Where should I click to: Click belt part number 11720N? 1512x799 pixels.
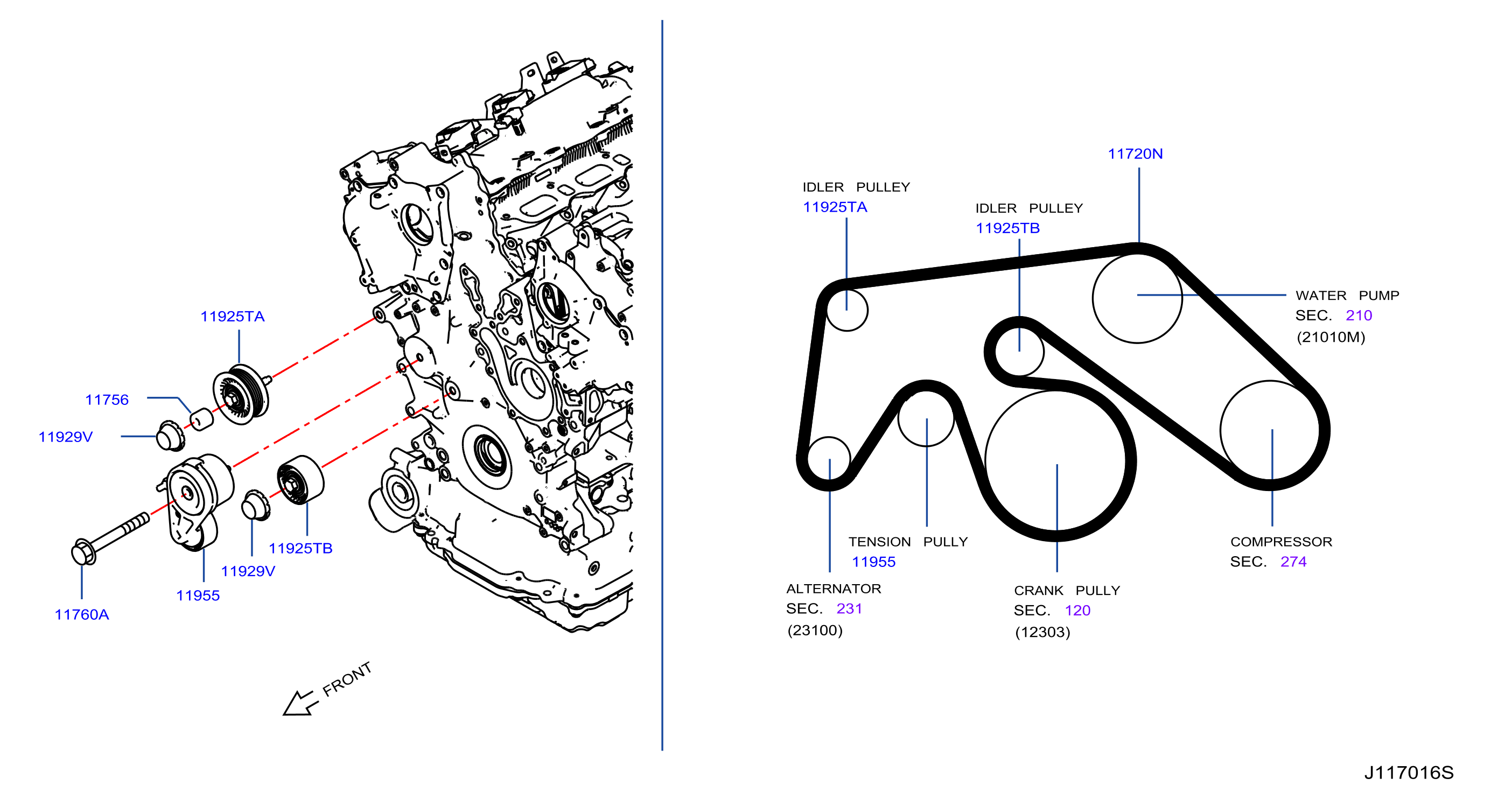coord(1135,154)
